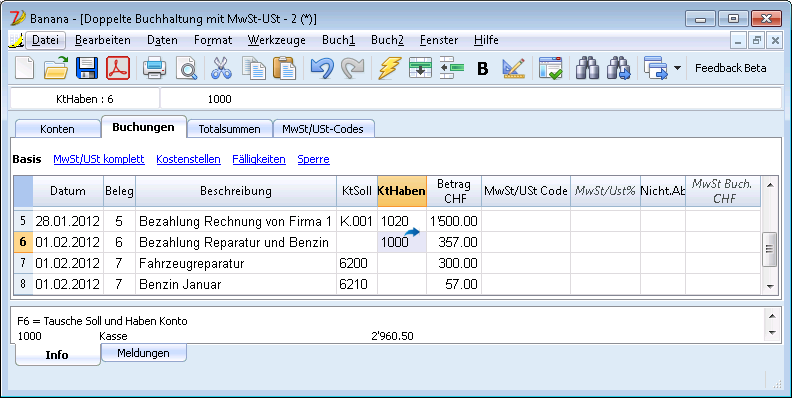Click the Beschreibung column header
This screenshot has height=398, width=792.
click(236, 191)
